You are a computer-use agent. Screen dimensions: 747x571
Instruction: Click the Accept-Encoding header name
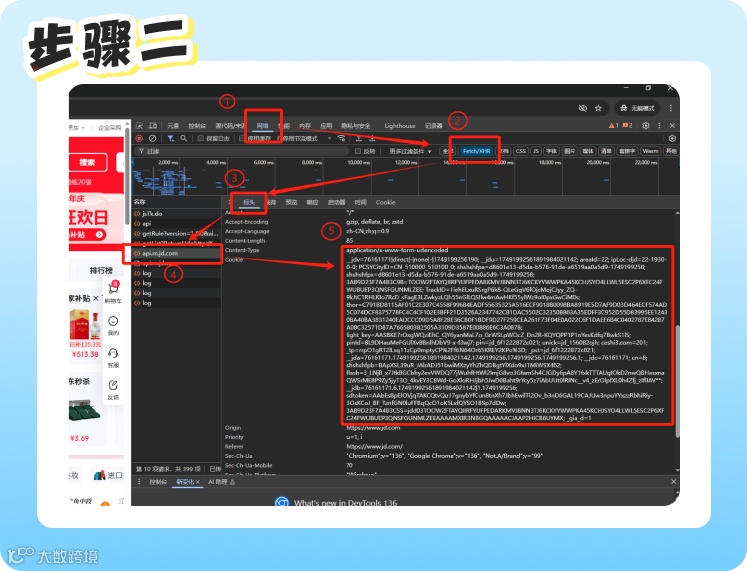tap(246, 222)
